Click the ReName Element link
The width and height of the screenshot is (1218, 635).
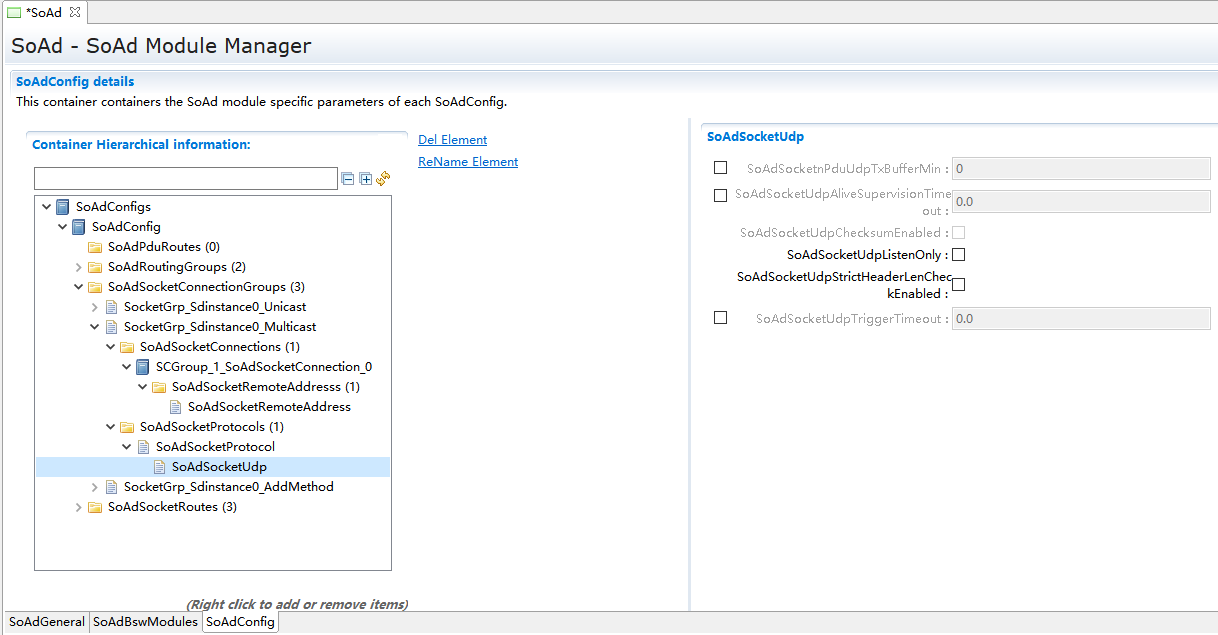pyautogui.click(x=468, y=162)
